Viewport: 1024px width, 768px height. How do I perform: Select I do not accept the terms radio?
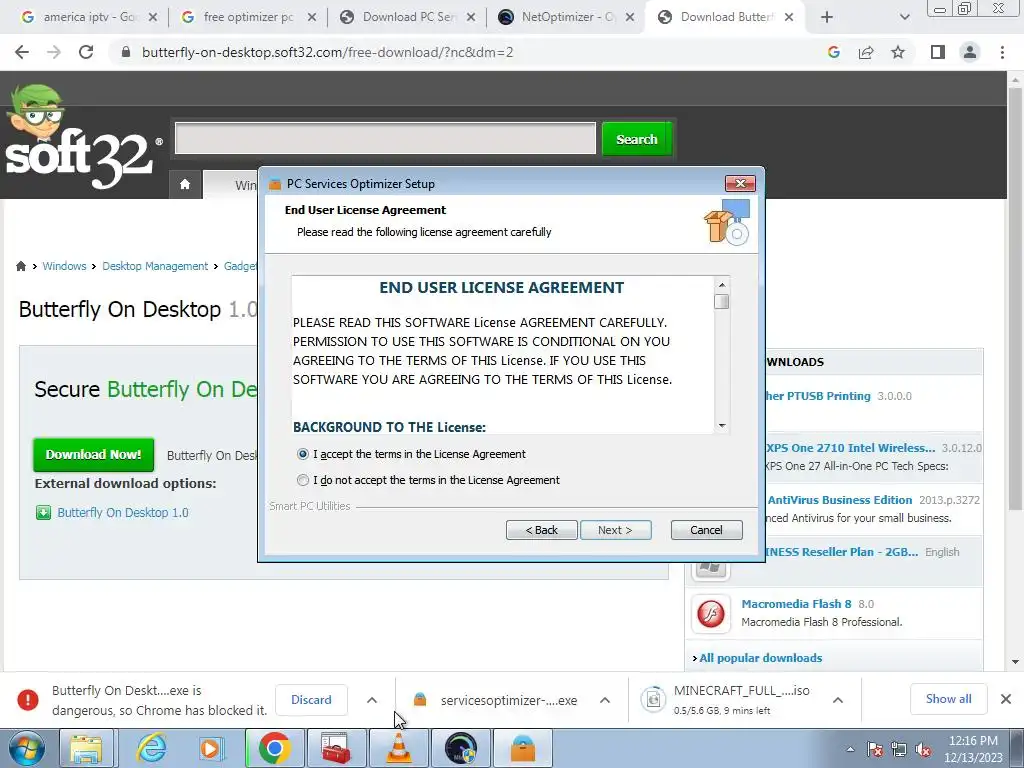302,480
